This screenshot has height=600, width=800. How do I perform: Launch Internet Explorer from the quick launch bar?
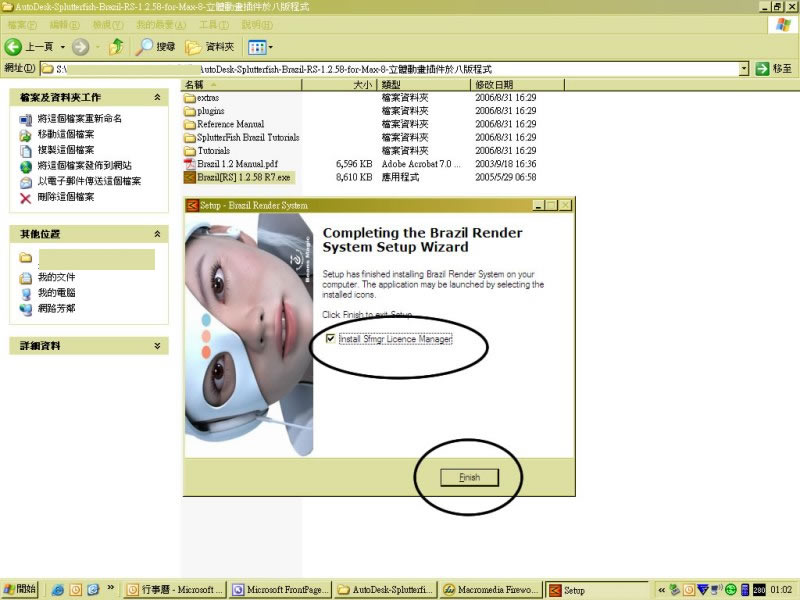(58, 590)
